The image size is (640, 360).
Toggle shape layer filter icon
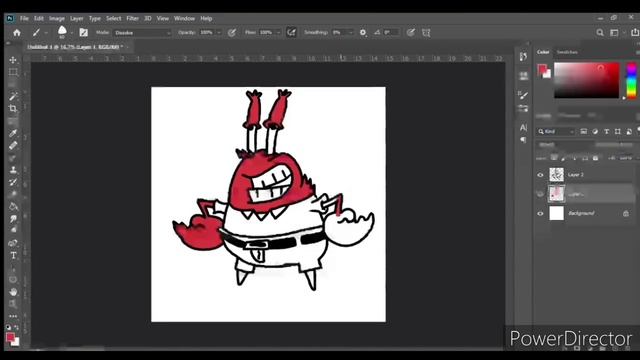pyautogui.click(x=618, y=131)
